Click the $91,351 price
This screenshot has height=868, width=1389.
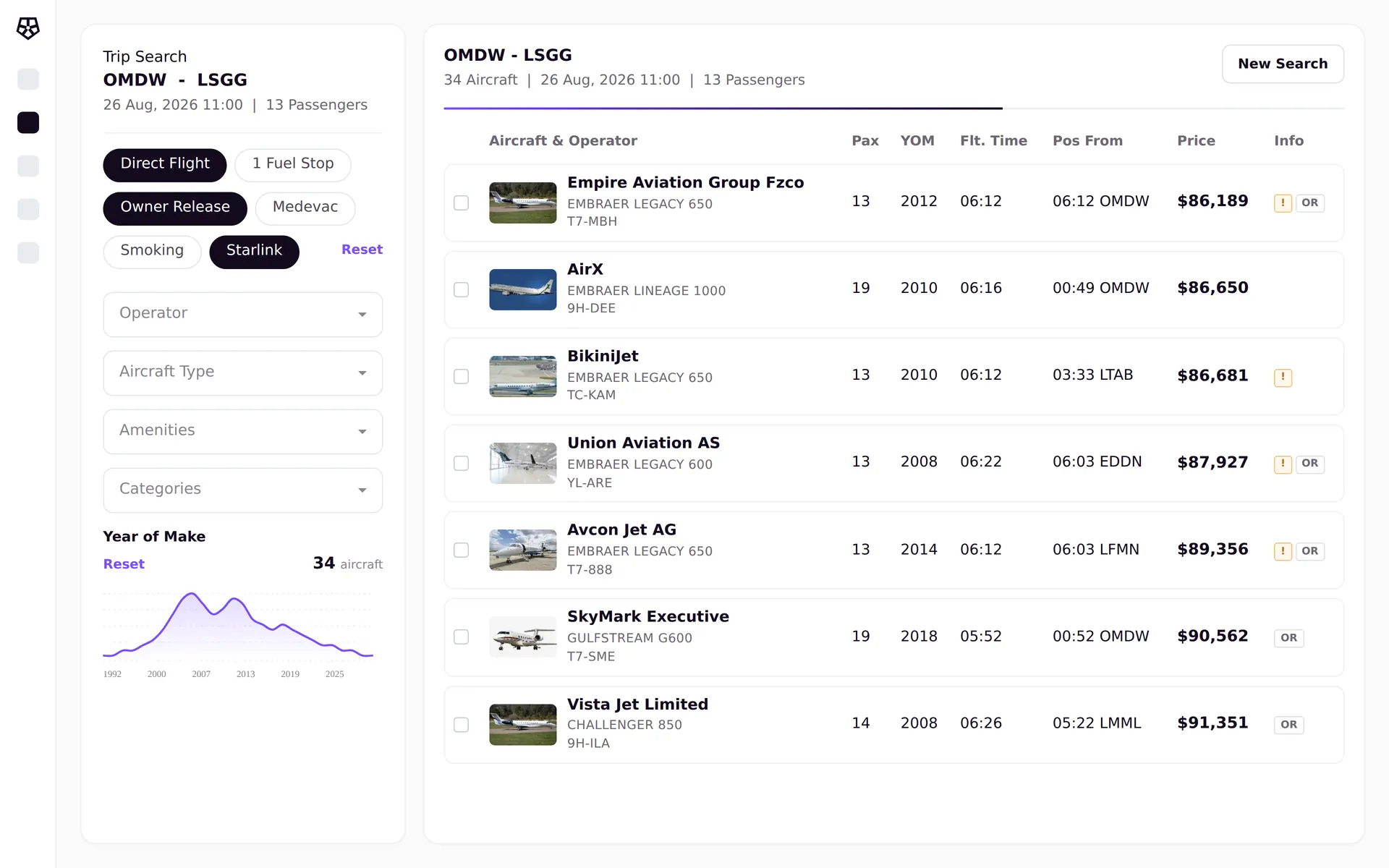1212,723
